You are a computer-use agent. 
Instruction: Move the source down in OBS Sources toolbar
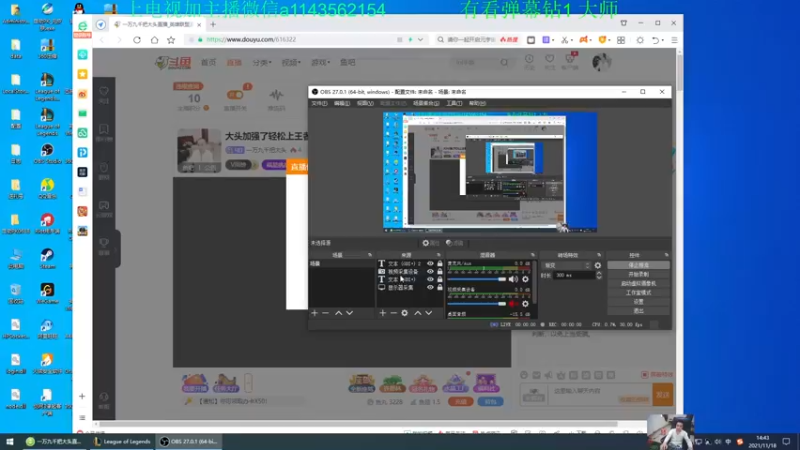[429, 313]
